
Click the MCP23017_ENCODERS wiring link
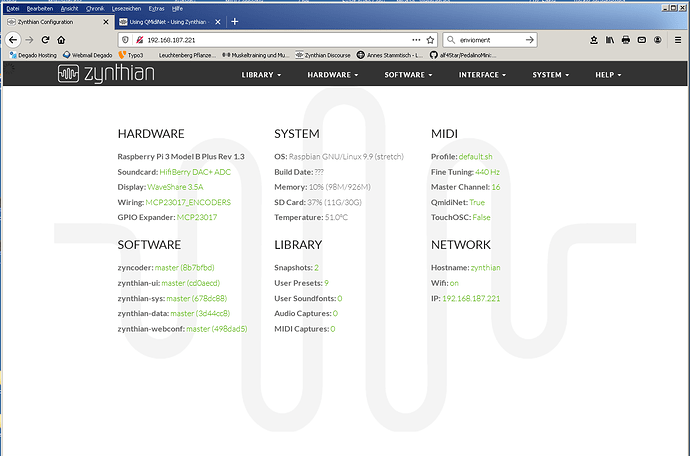(x=188, y=202)
